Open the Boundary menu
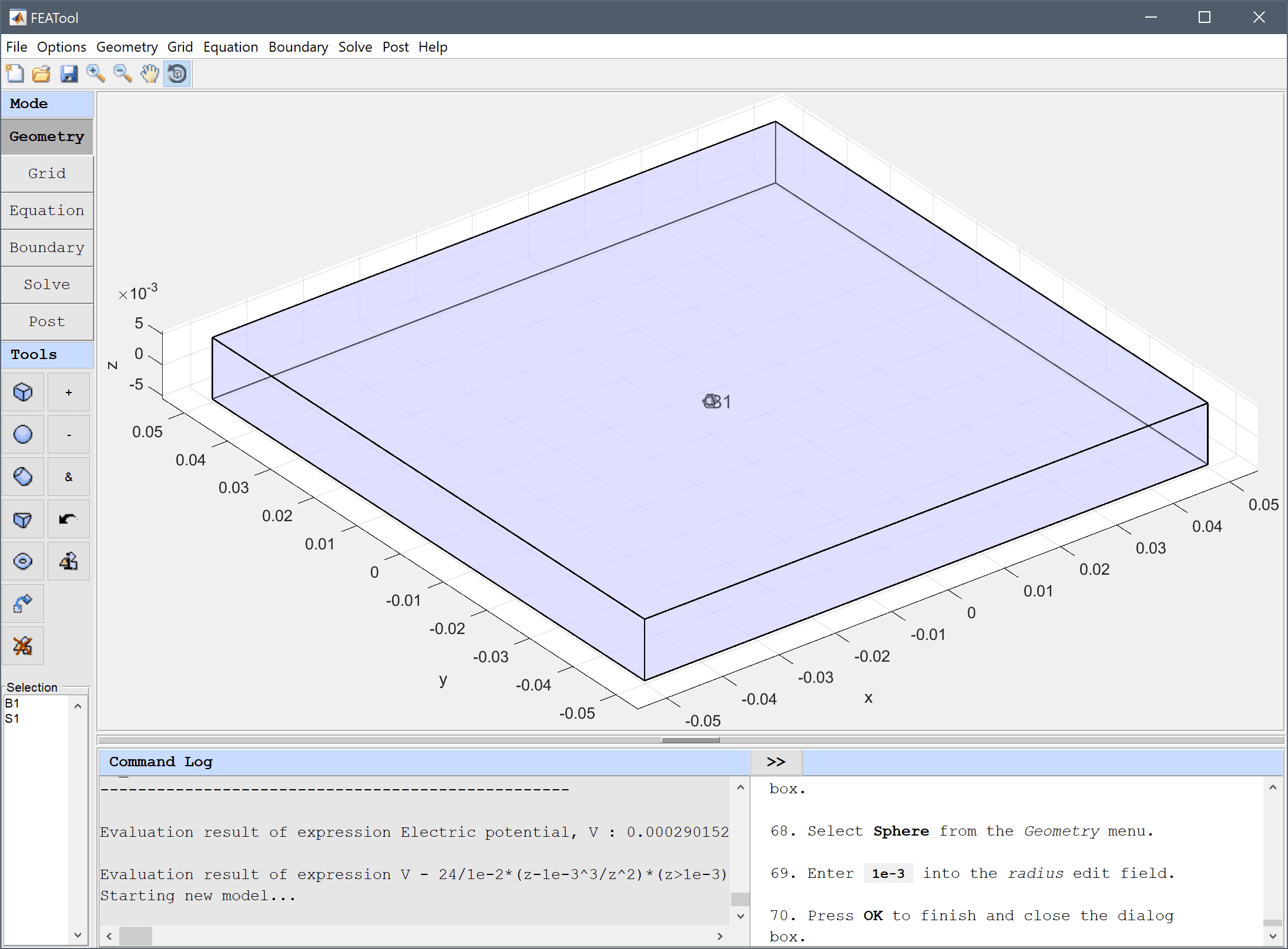This screenshot has width=1288, height=949. point(298,47)
